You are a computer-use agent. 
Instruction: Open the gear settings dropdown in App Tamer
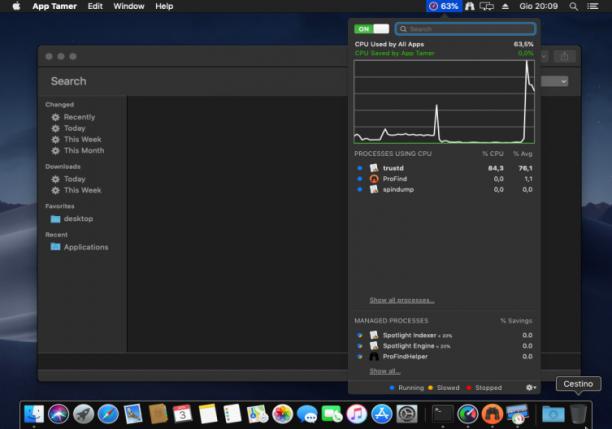coord(531,388)
